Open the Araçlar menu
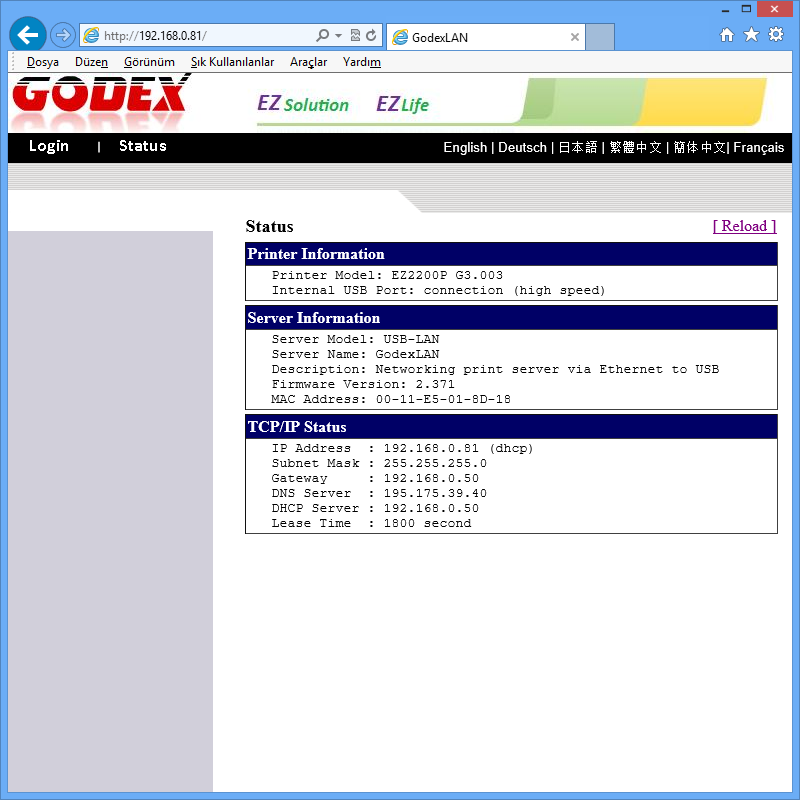The height and width of the screenshot is (800, 800). click(308, 62)
